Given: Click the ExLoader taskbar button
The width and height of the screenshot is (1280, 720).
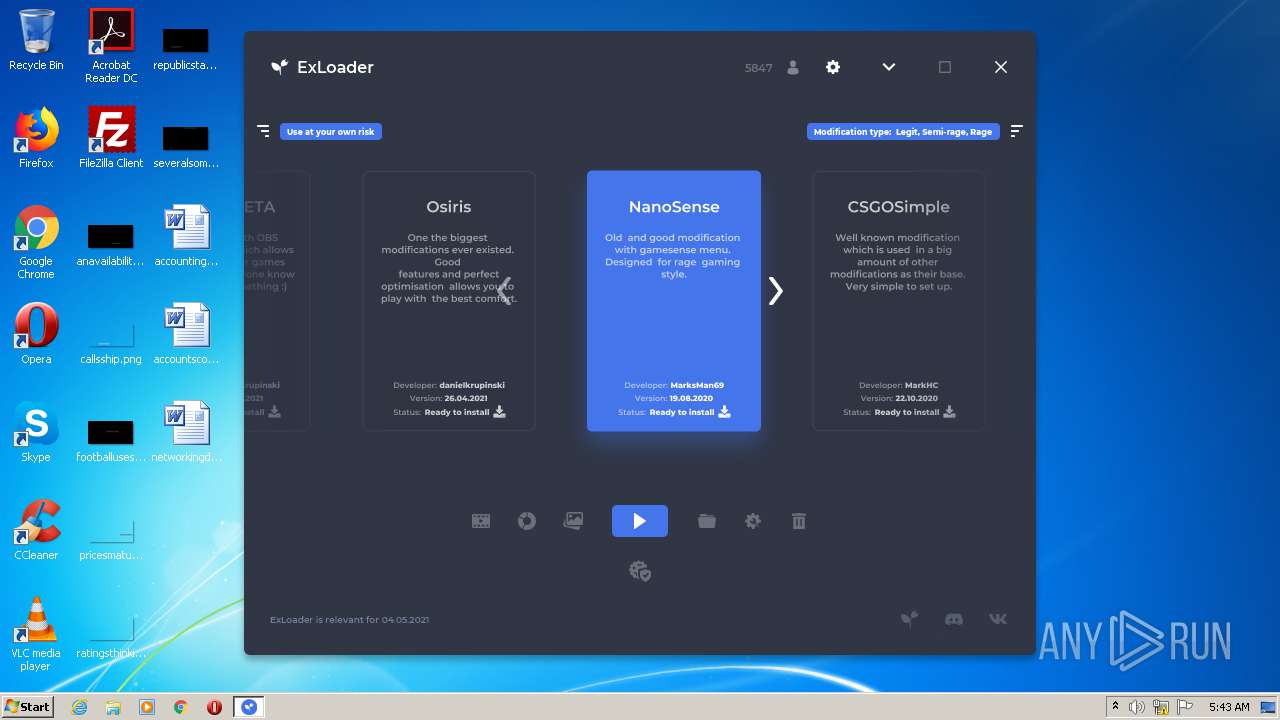Looking at the screenshot, I should 249,707.
